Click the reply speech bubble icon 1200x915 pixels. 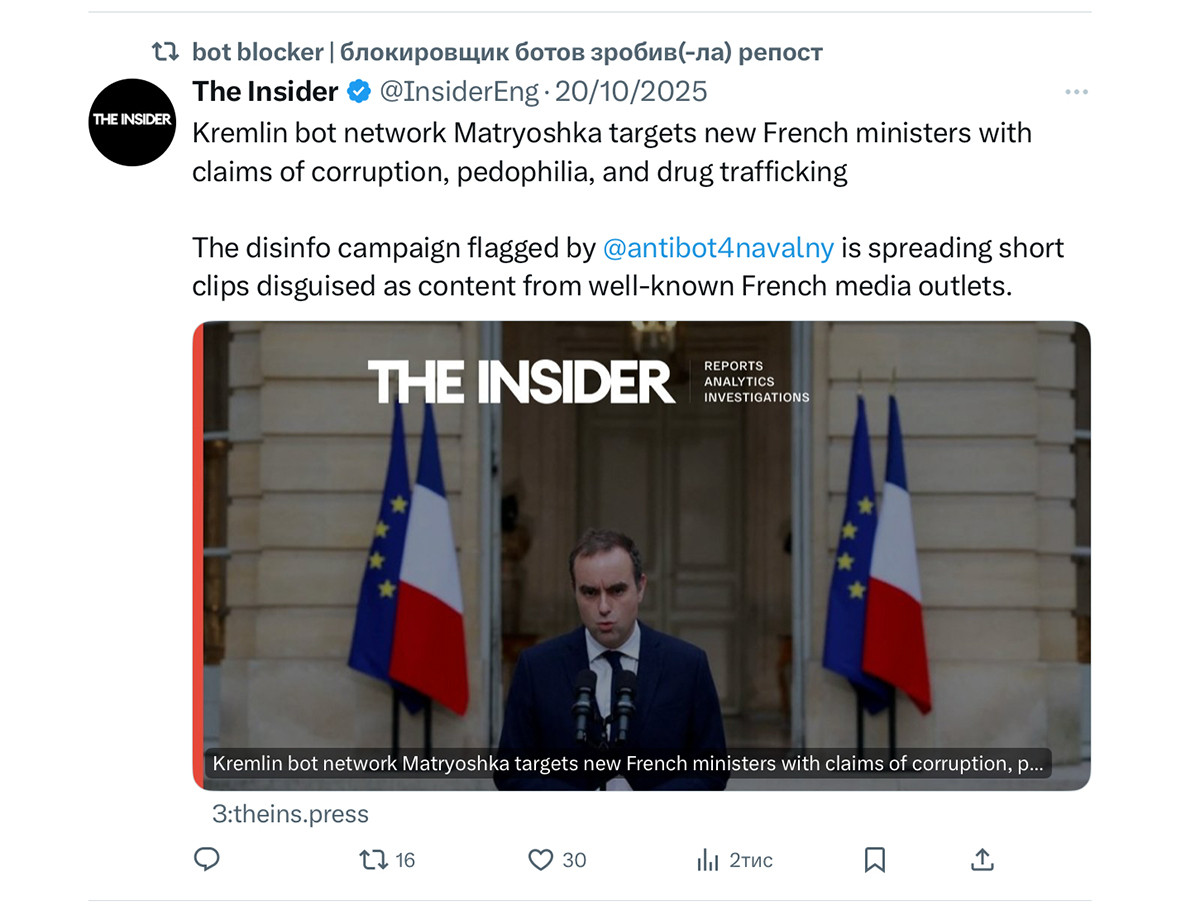point(207,859)
